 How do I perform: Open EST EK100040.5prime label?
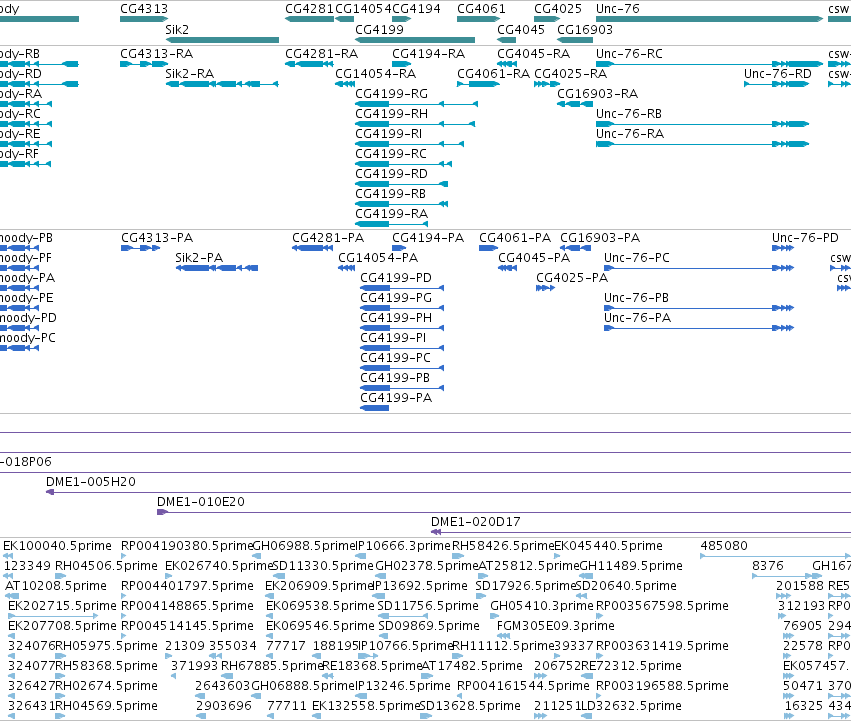pyautogui.click(x=58, y=546)
